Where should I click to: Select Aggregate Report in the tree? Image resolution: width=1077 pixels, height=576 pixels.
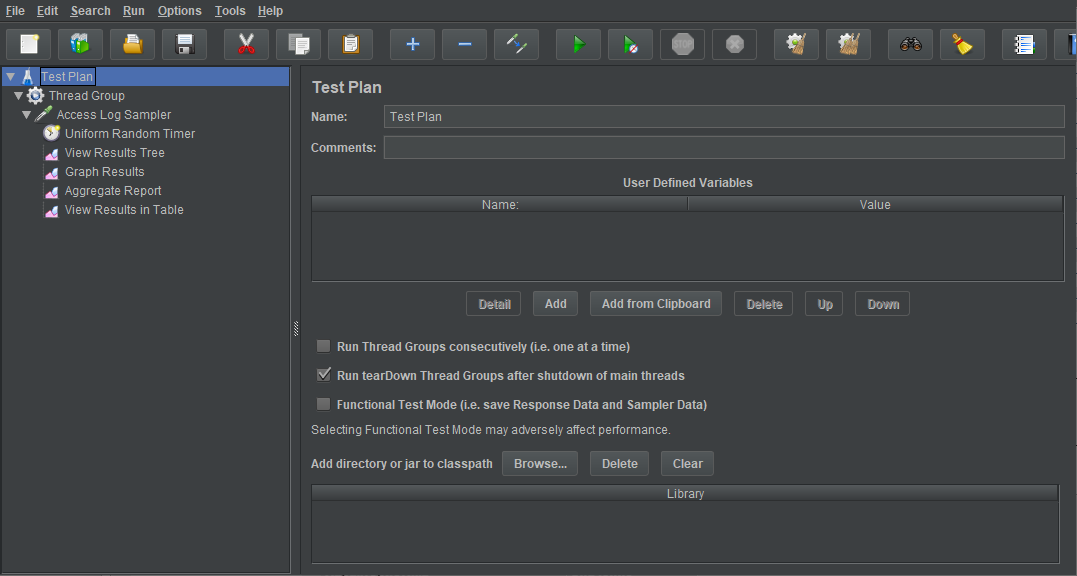click(x=113, y=192)
